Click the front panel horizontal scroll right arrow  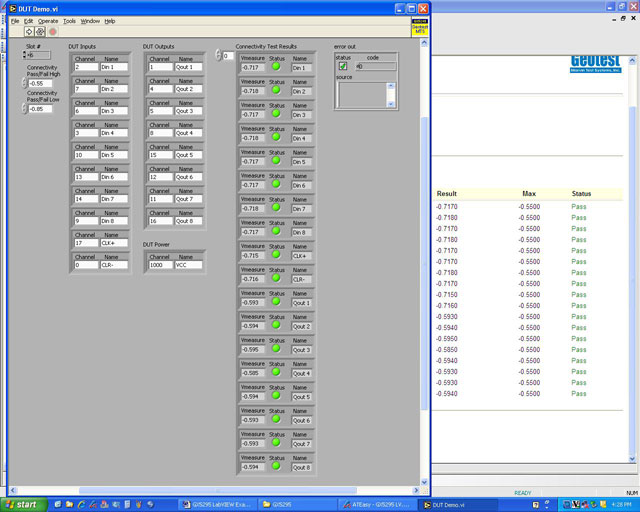pos(416,490)
